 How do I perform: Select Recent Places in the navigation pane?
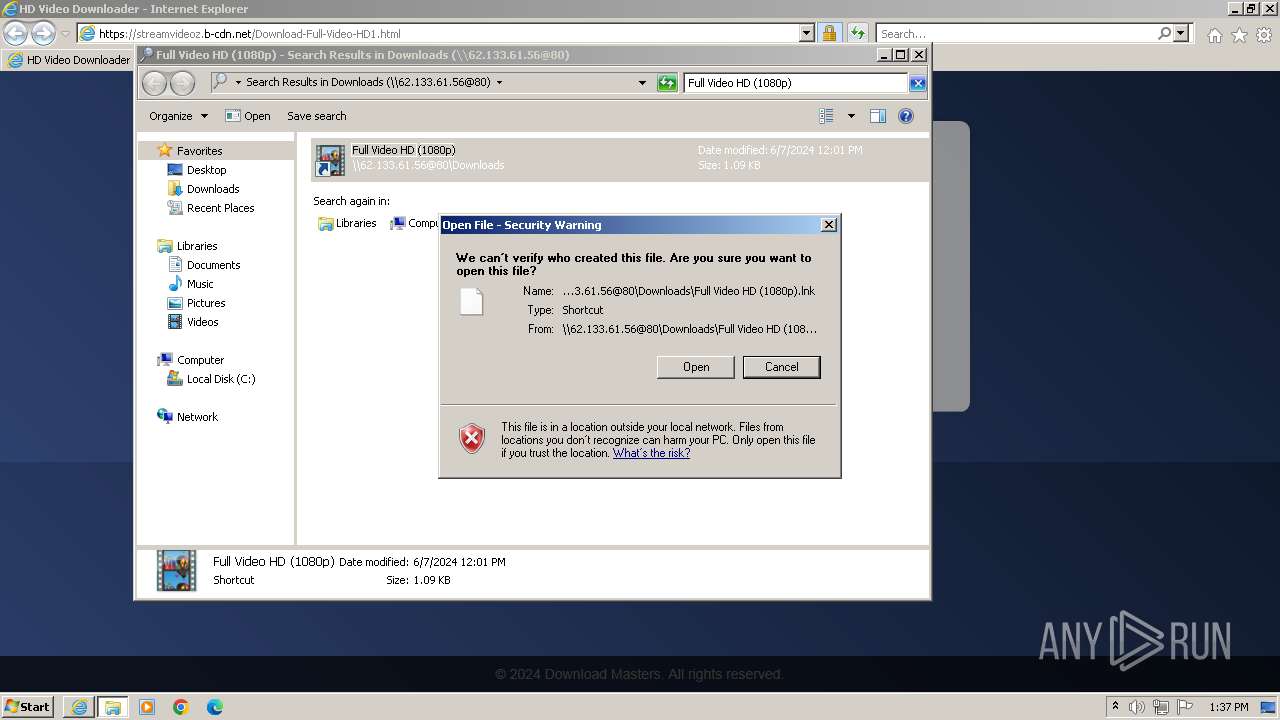tap(220, 208)
